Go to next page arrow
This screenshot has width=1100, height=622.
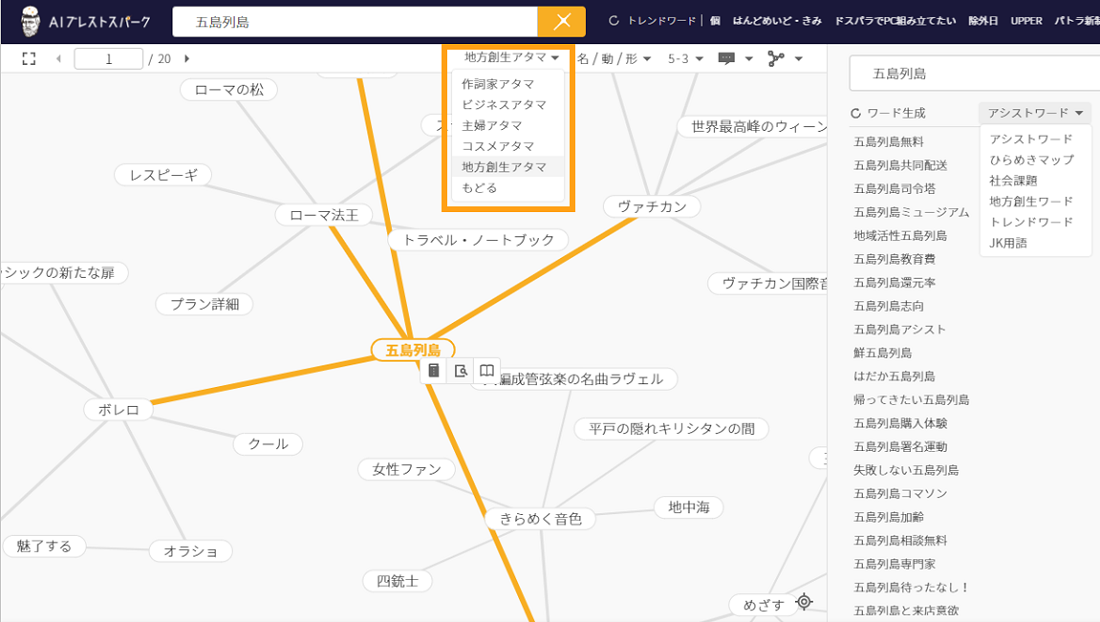187,59
